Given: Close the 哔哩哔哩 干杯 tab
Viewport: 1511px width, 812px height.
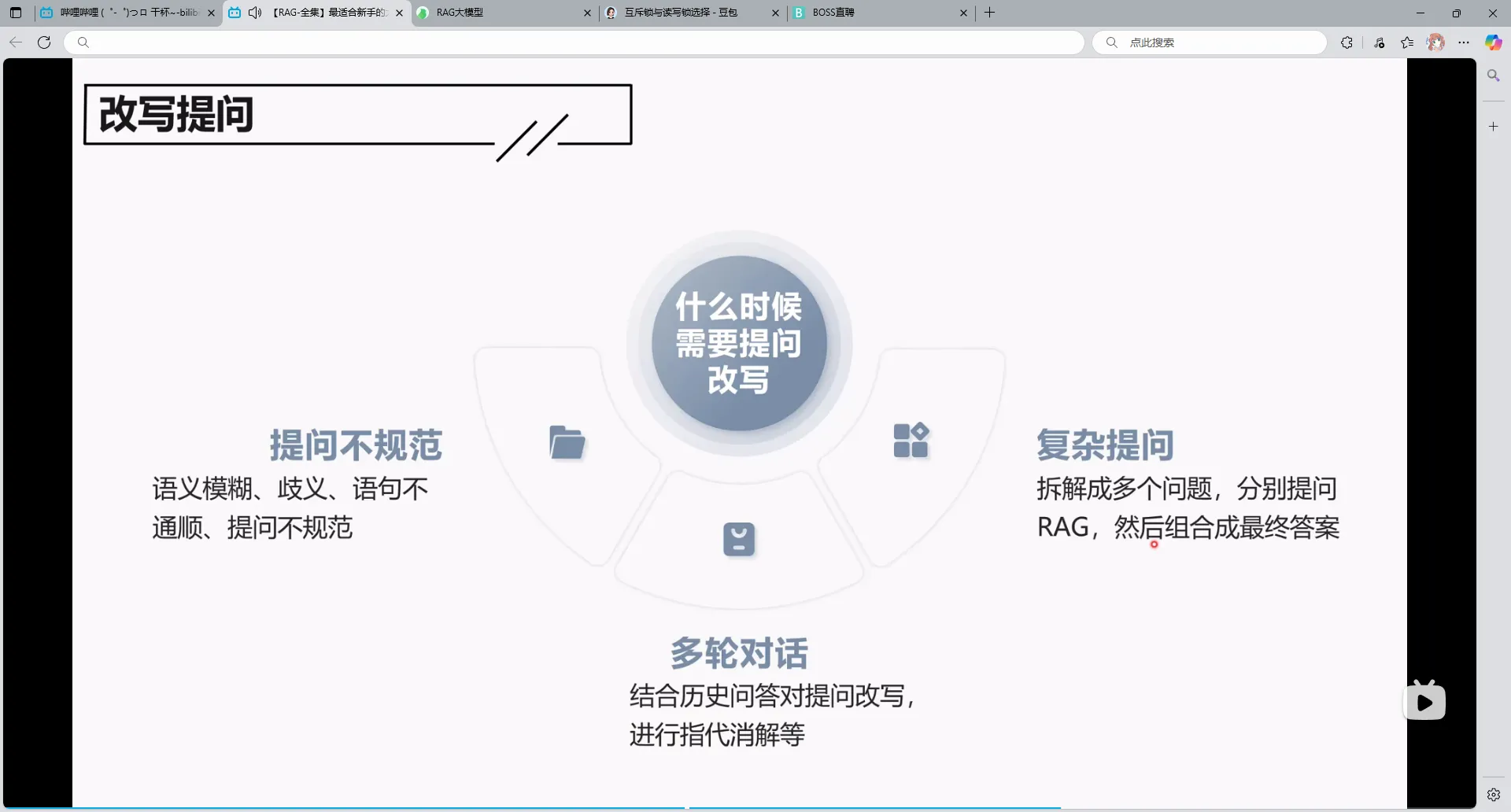Looking at the screenshot, I should pos(211,13).
